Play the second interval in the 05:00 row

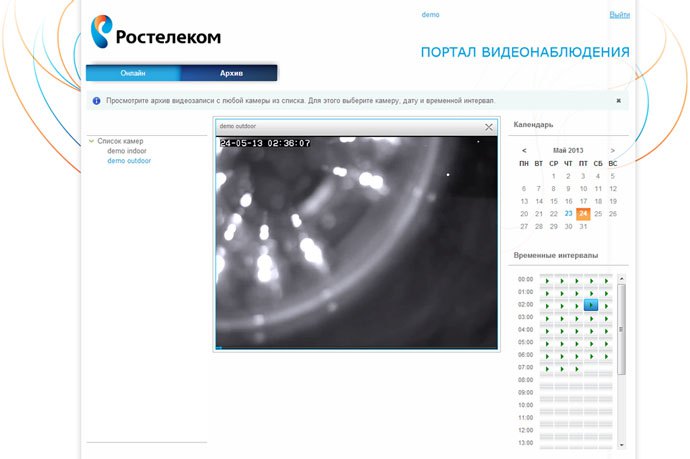coord(562,343)
